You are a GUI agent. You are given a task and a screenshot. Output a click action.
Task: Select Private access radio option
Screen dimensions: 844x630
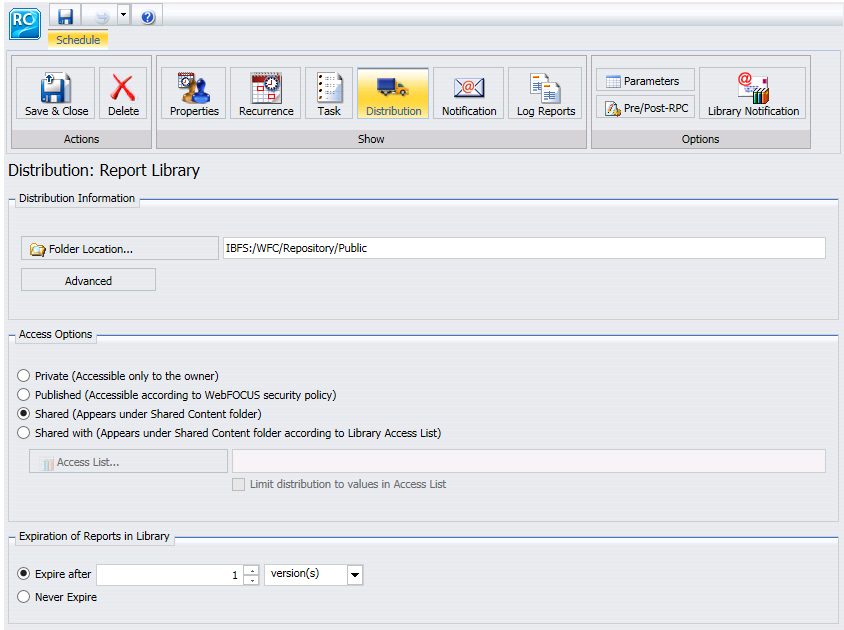(x=23, y=376)
